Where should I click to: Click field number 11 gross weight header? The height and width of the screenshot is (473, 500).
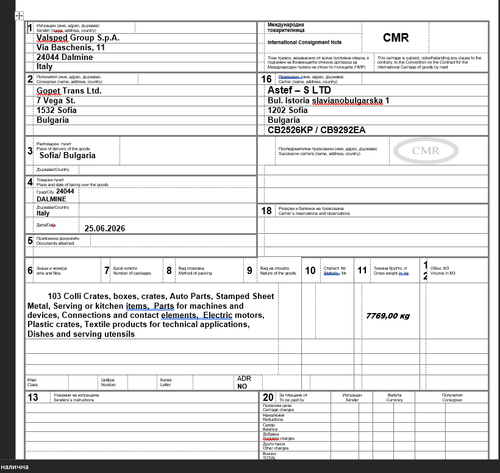(362, 270)
